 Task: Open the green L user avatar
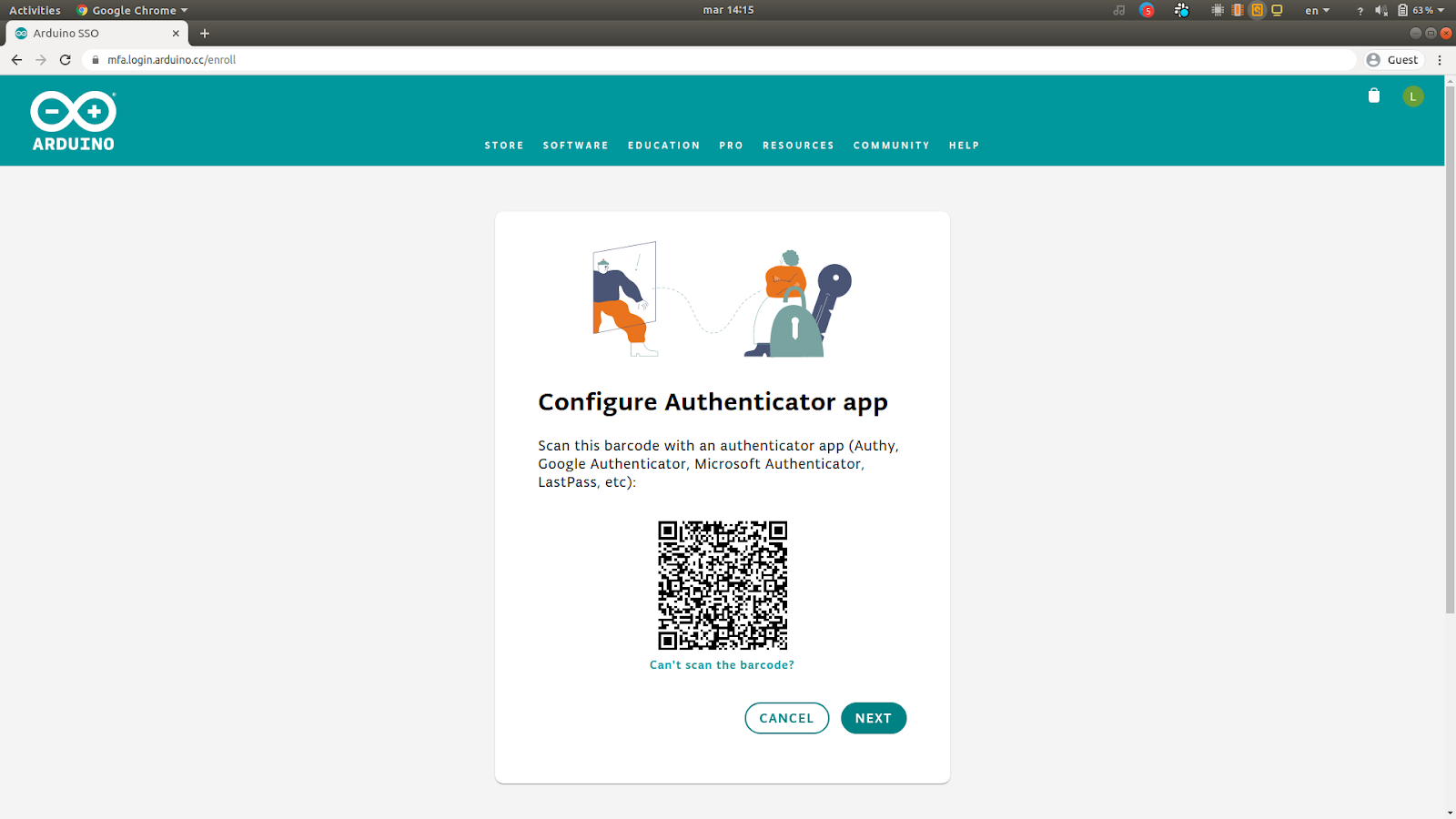point(1413,96)
